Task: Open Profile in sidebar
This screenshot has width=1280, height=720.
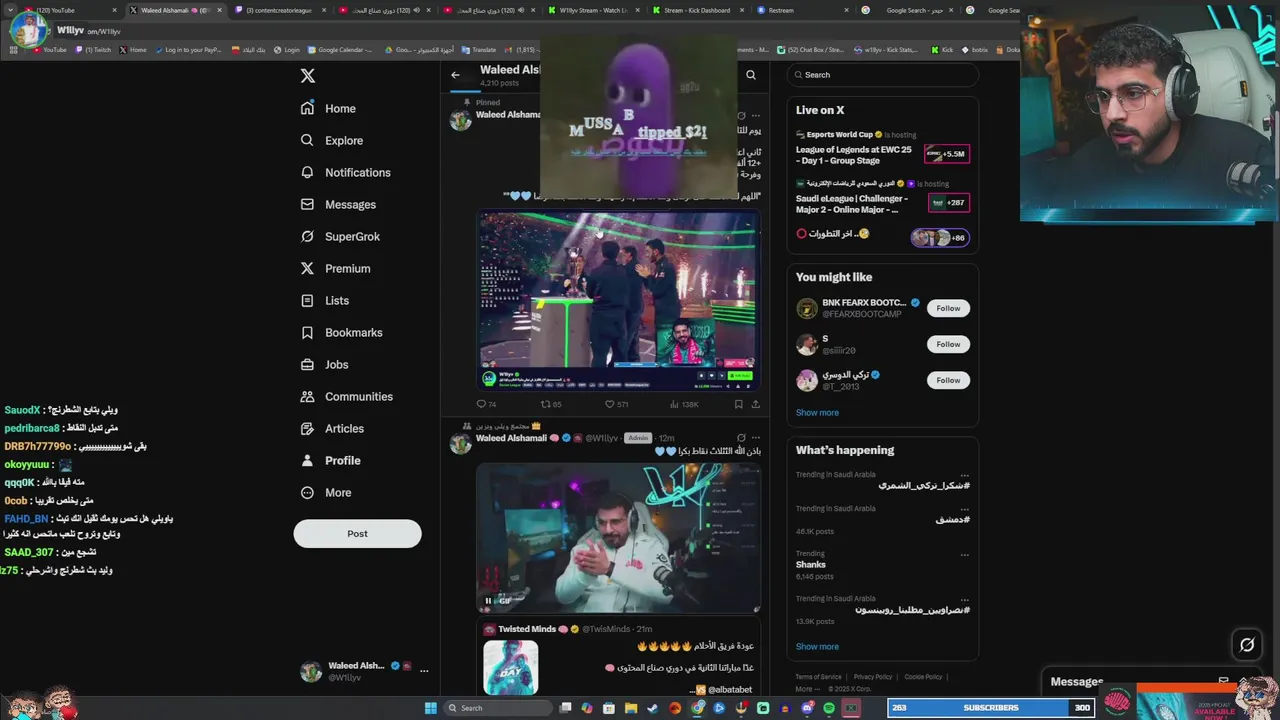Action: (x=330, y=460)
